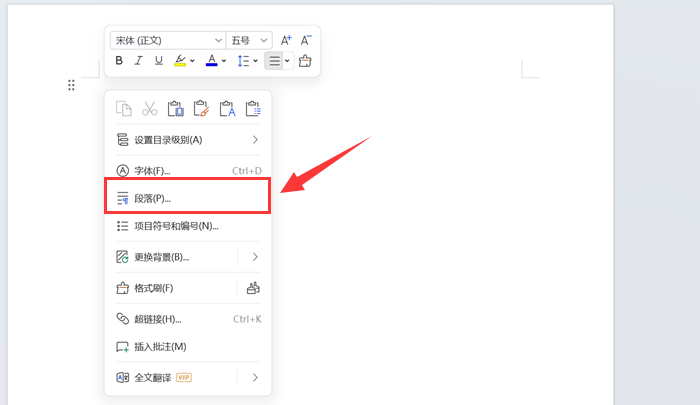The height and width of the screenshot is (405, 700).
Task: Expand the 全文翻译 submenu chevron
Action: tap(255, 378)
